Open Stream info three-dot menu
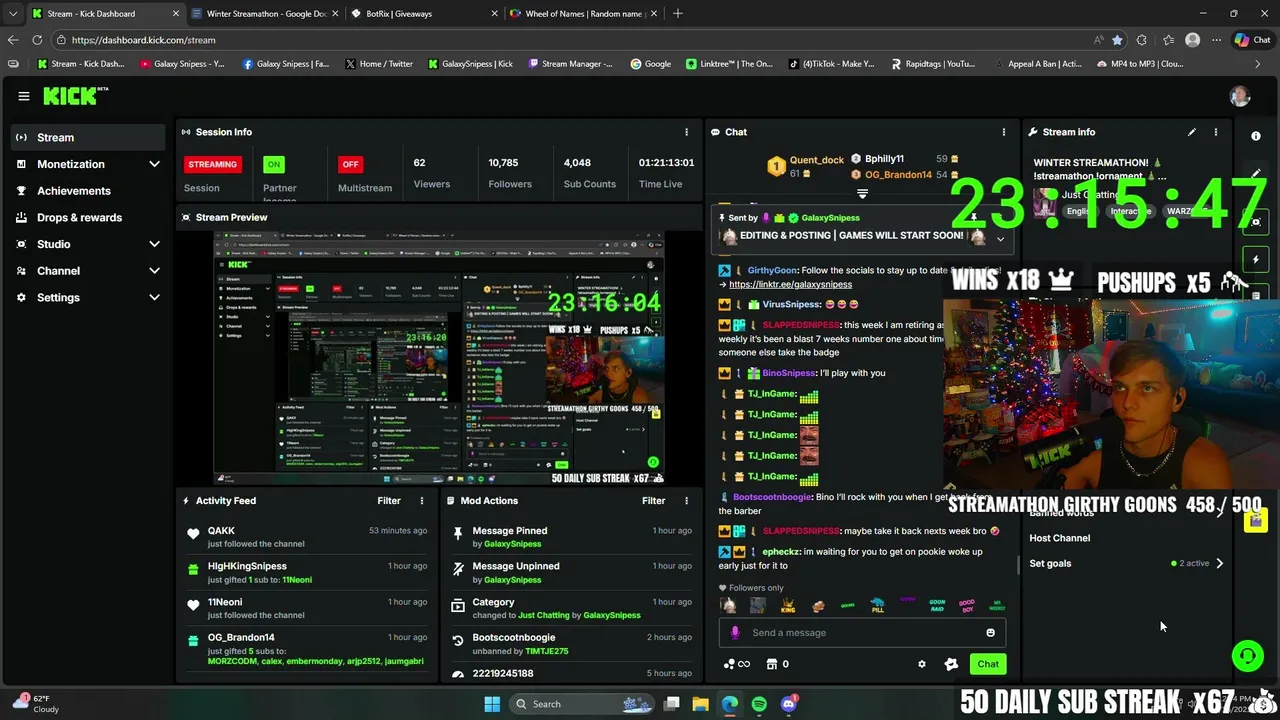1280x720 pixels. click(1215, 132)
